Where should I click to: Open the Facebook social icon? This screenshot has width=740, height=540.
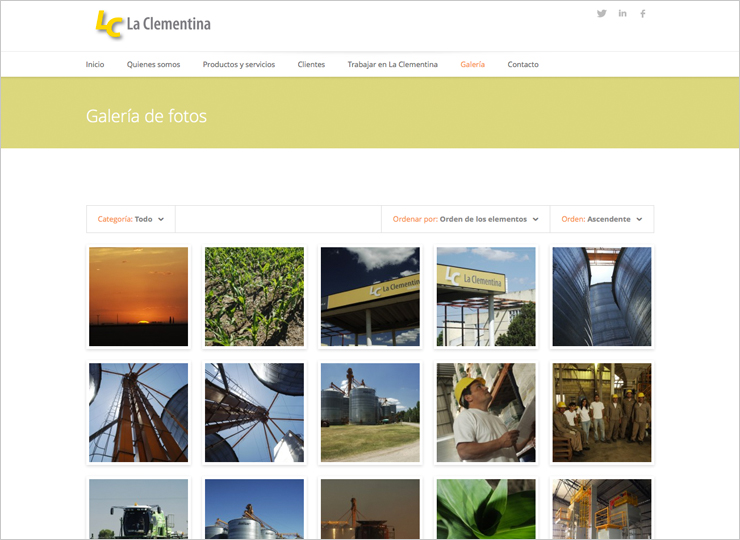(x=643, y=14)
